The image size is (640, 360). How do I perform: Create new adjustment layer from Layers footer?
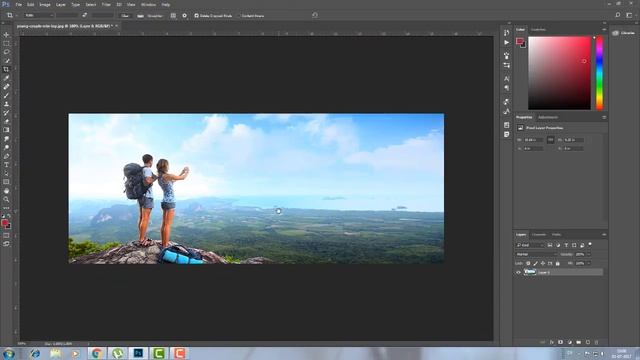[x=569, y=342]
